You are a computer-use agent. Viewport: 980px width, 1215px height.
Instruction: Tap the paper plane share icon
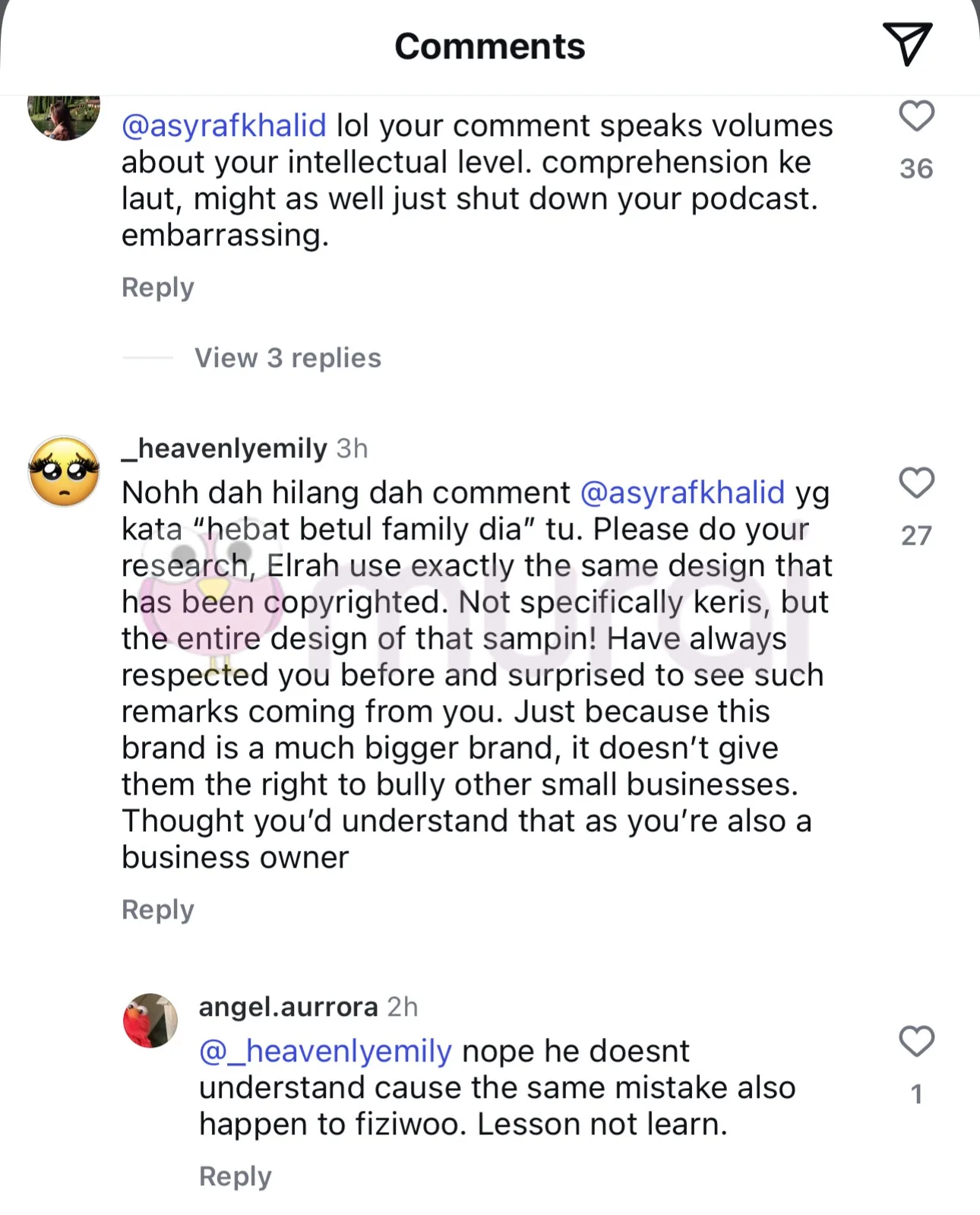click(x=906, y=44)
